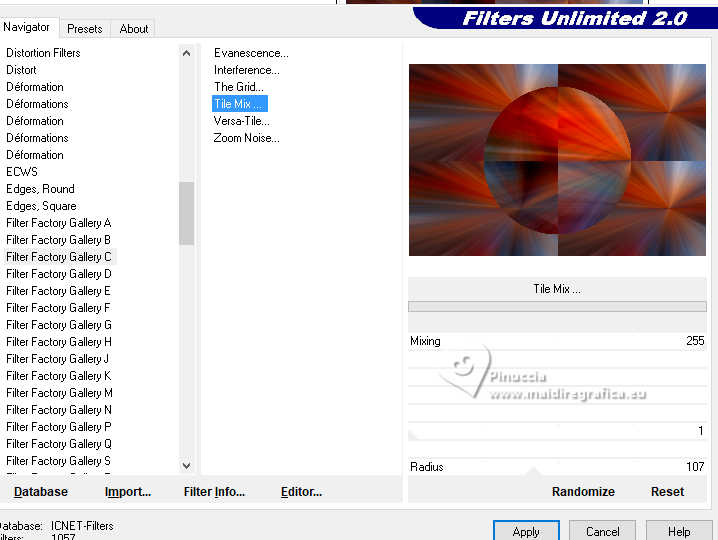
Task: Select Filter Factory Gallery P
Action: (x=59, y=426)
